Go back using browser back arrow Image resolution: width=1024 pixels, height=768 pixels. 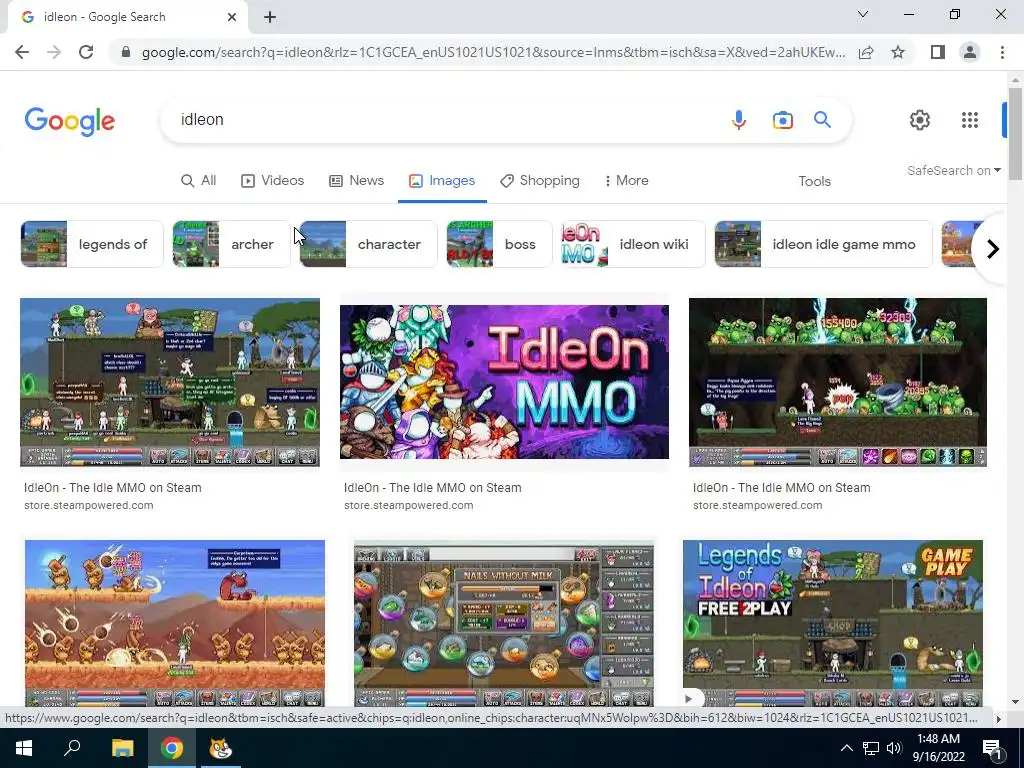coord(22,52)
